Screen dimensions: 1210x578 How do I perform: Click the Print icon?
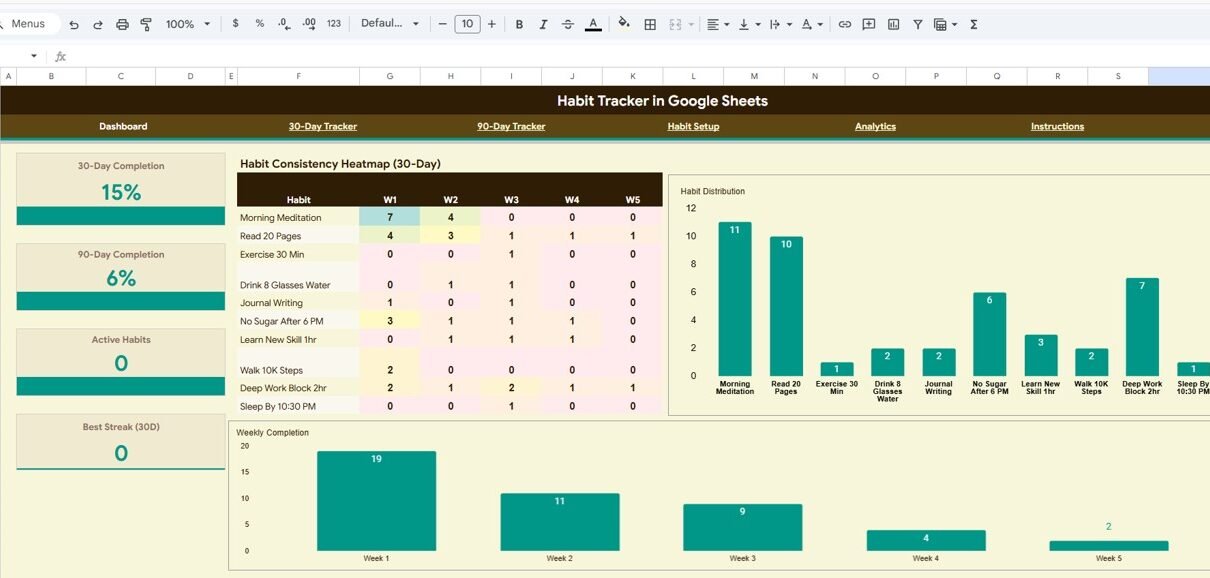point(122,24)
